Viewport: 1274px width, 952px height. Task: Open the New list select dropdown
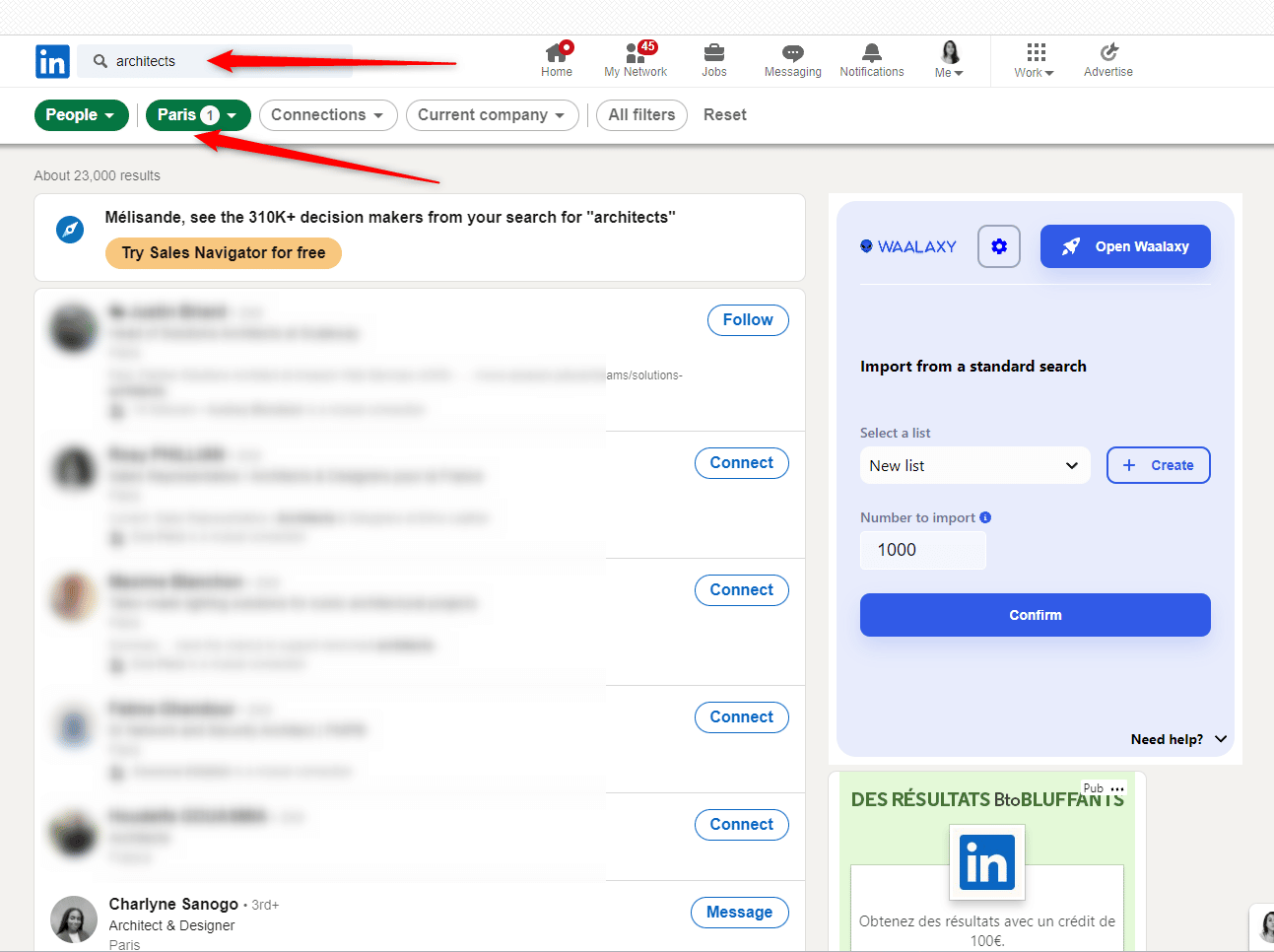[x=974, y=465]
